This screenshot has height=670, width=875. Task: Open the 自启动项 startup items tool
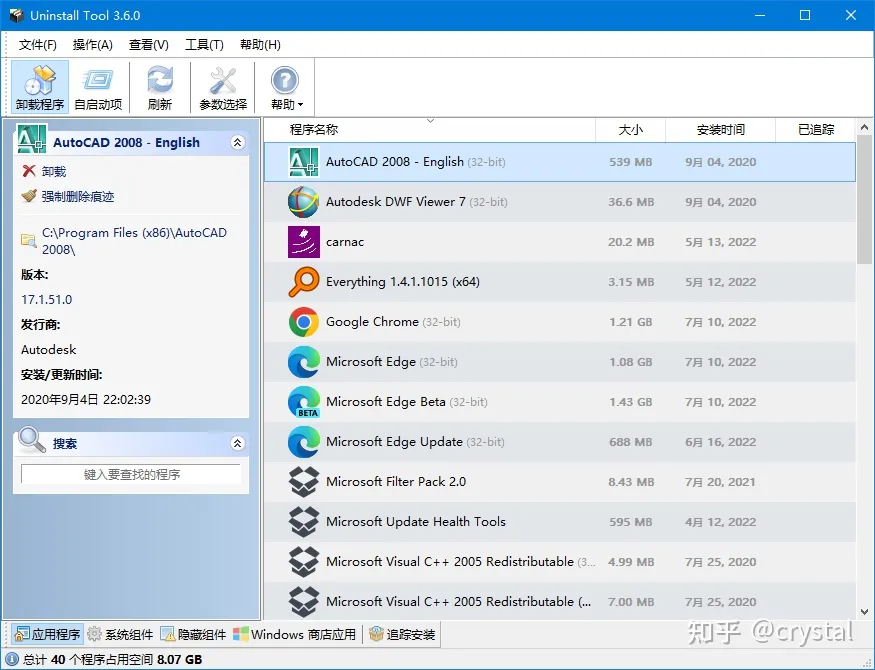(x=98, y=87)
